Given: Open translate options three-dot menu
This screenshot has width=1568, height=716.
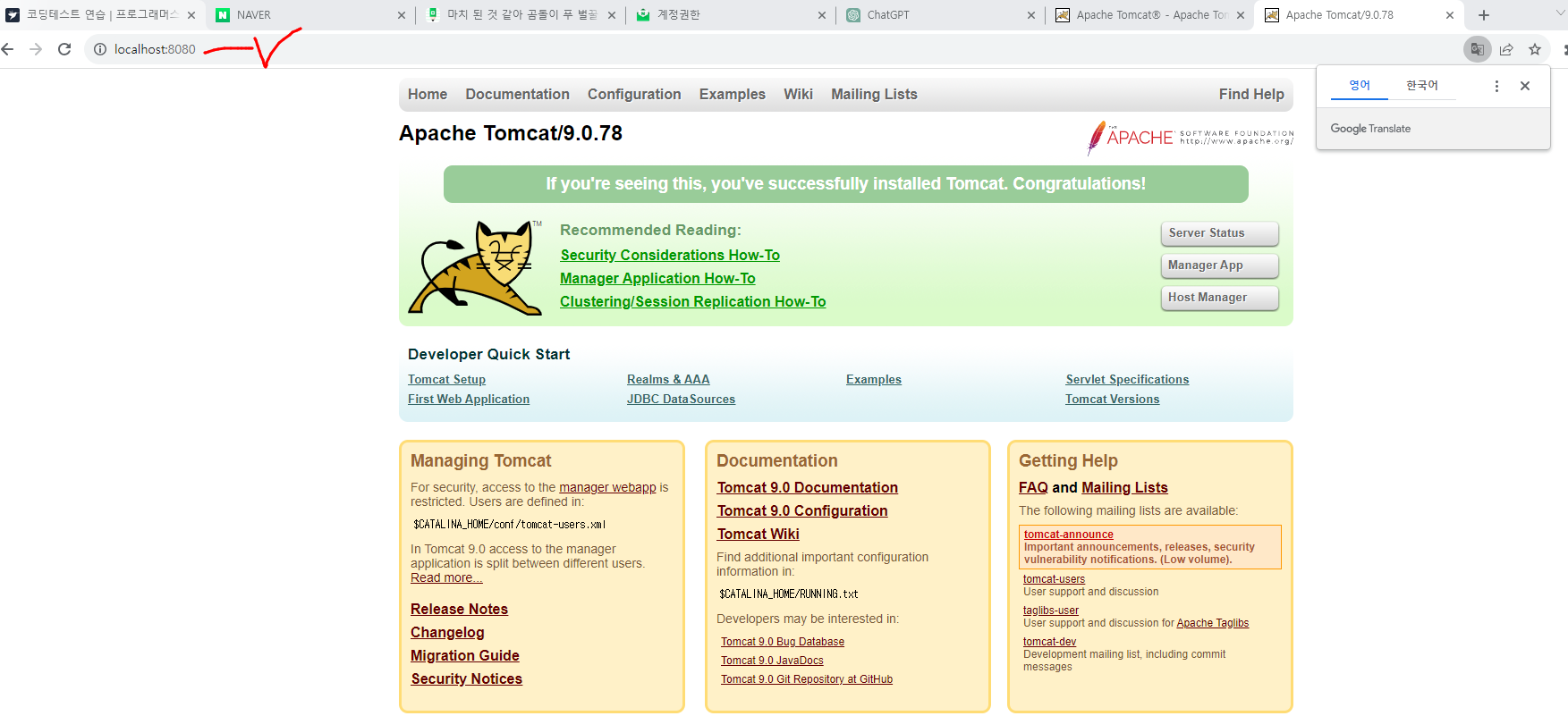Looking at the screenshot, I should click(1496, 86).
